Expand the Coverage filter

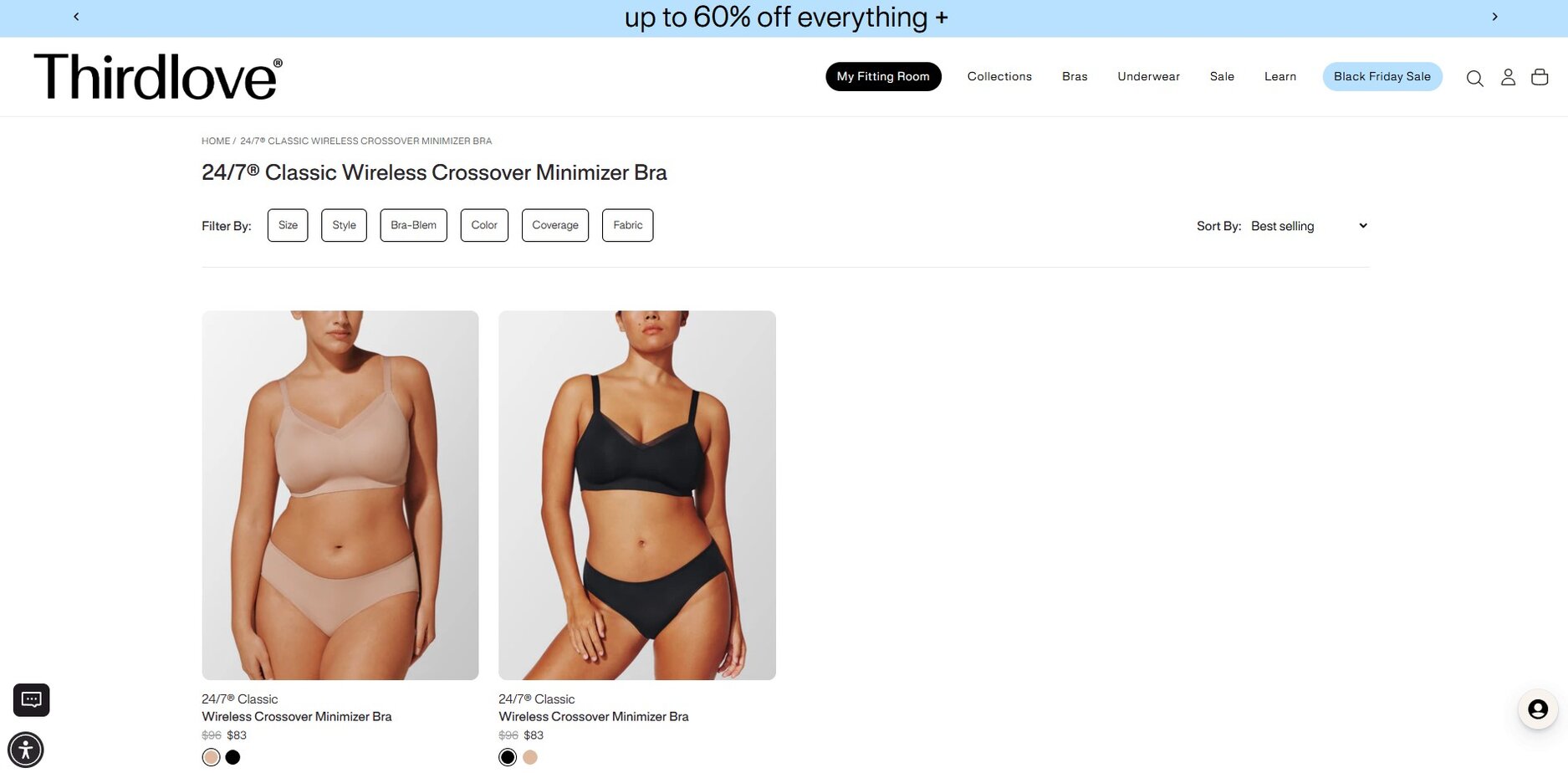555,225
